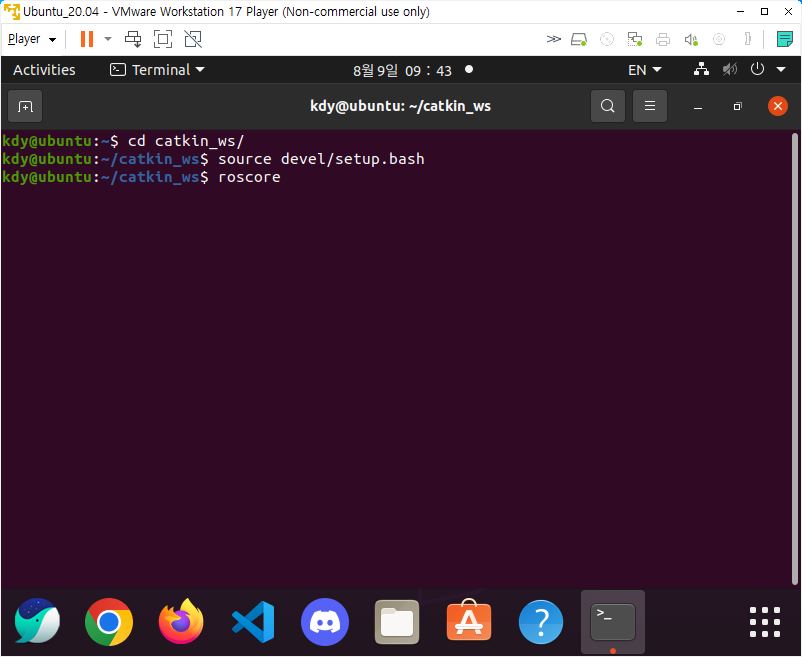Image resolution: width=802 pixels, height=657 pixels.
Task: Click the 'source devel/setup.bash' command line
Action: tap(321, 159)
